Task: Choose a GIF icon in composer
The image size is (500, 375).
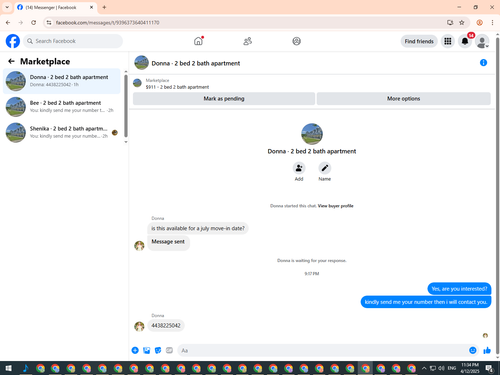Action: tap(169, 350)
